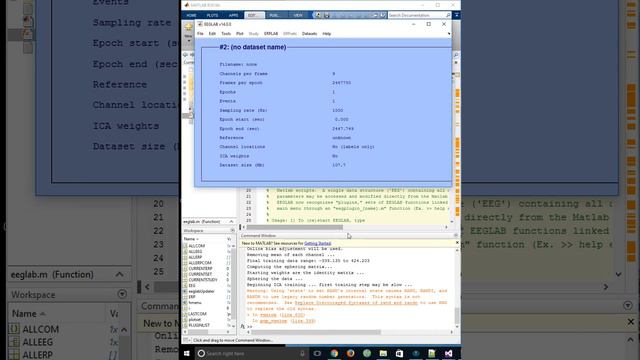The height and width of the screenshot is (360, 640).
Task: Switch to the HOME tab
Action: [191, 15]
